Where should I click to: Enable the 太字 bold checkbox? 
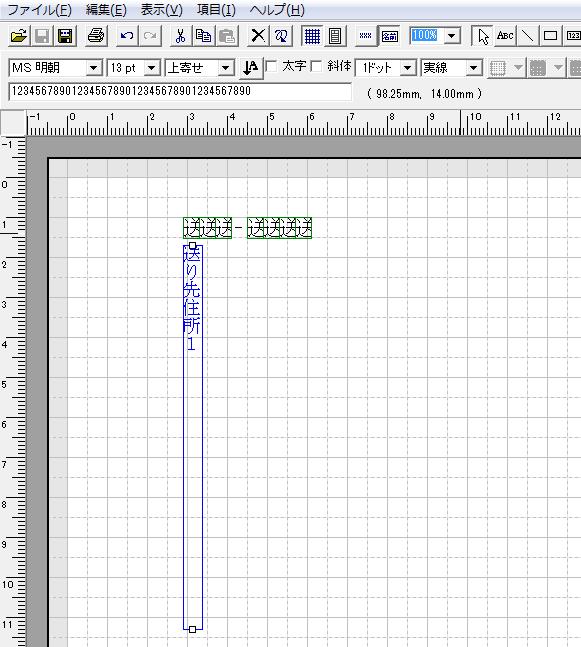[x=272, y=66]
